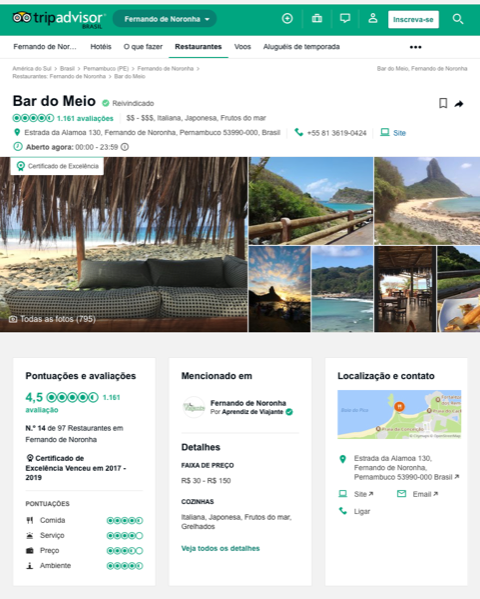Open the location map preview
Viewport: 480px width, 599px height.
tap(399, 414)
